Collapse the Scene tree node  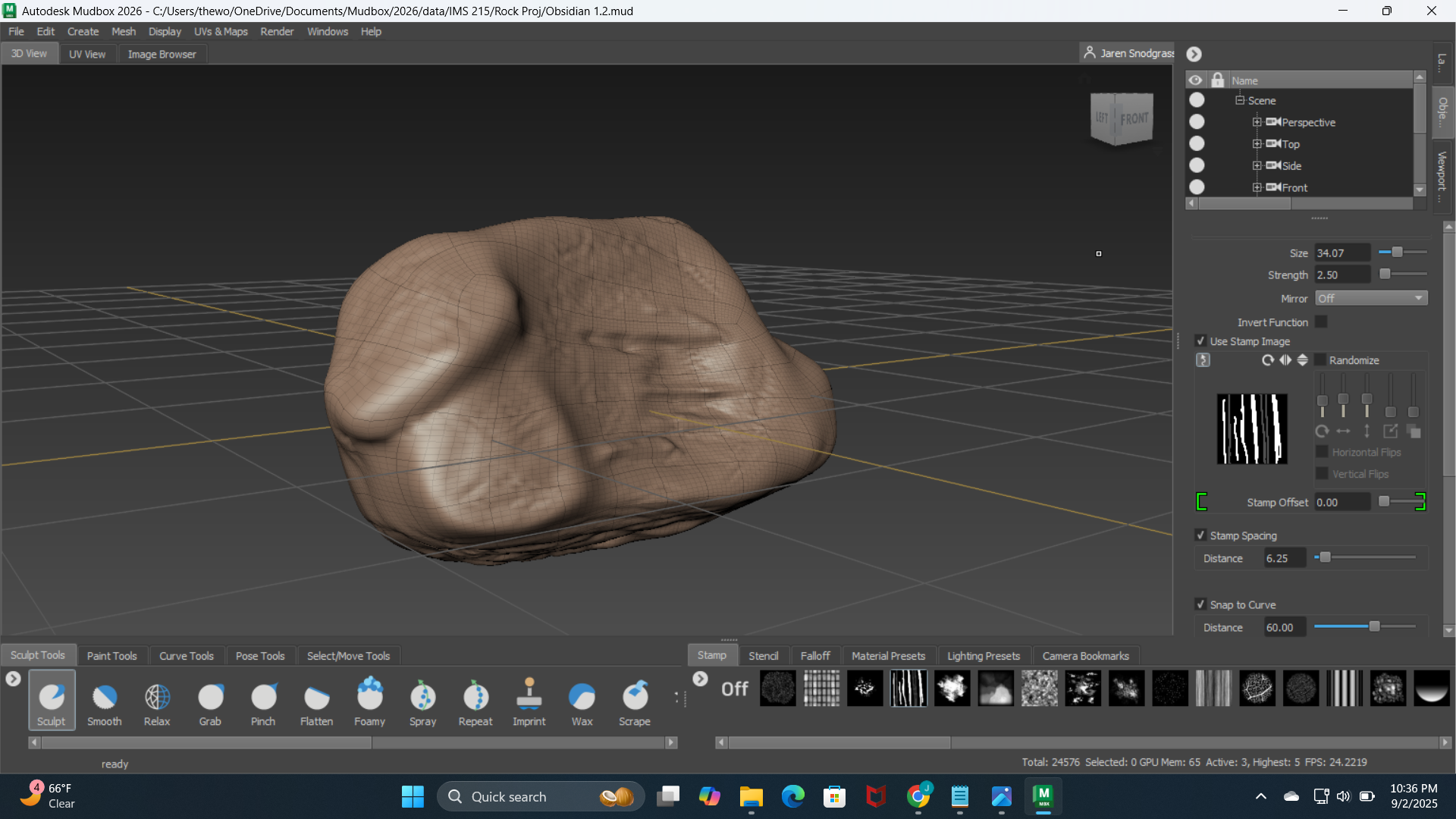[1240, 100]
